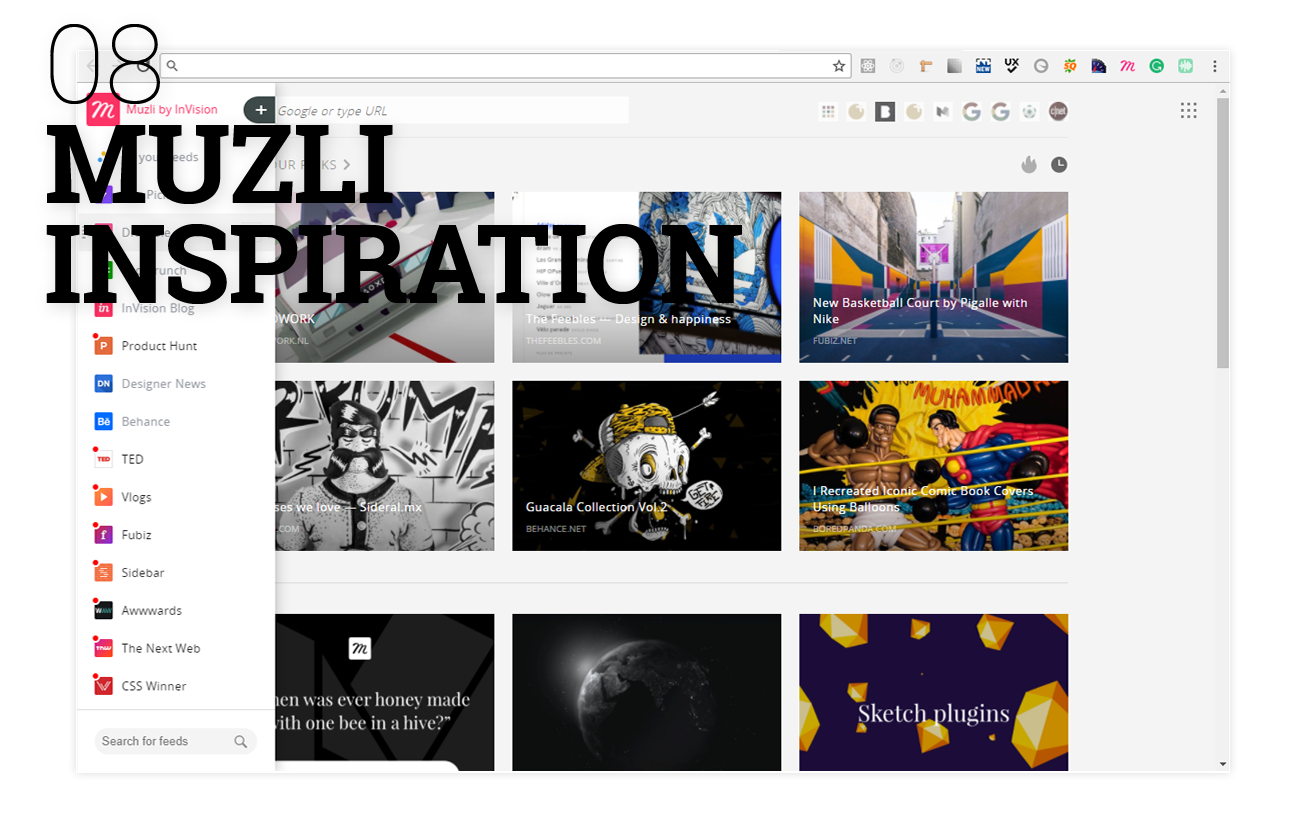The width and height of the screenshot is (1305, 824).
Task: Open the Chrome three-dot menu
Action: [1215, 66]
